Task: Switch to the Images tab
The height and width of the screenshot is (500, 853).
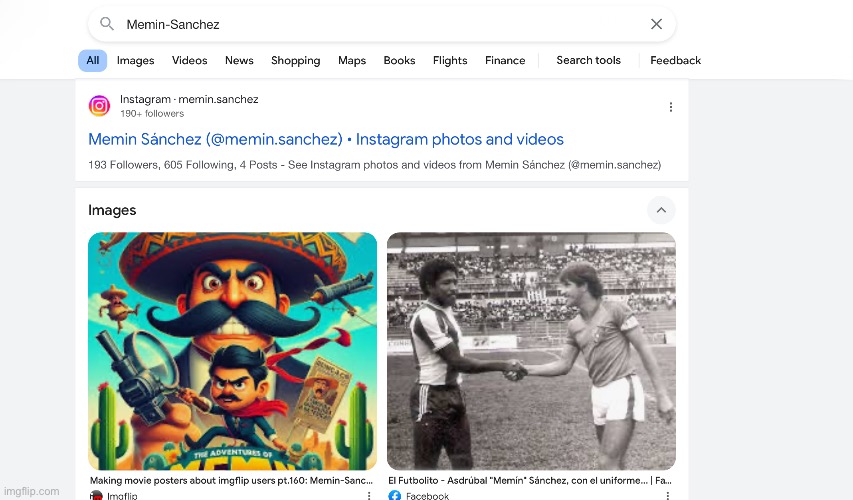Action: [x=135, y=60]
